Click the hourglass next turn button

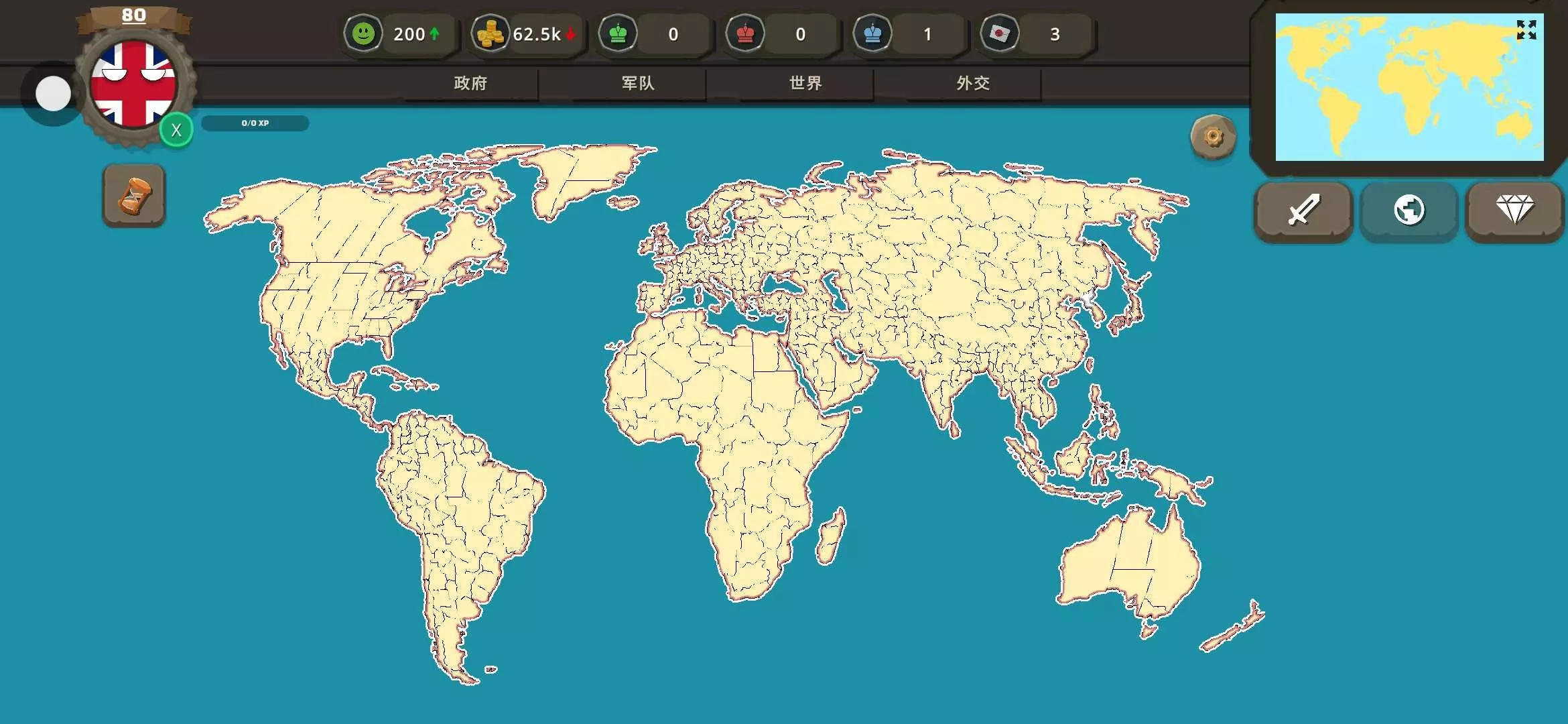[134, 196]
